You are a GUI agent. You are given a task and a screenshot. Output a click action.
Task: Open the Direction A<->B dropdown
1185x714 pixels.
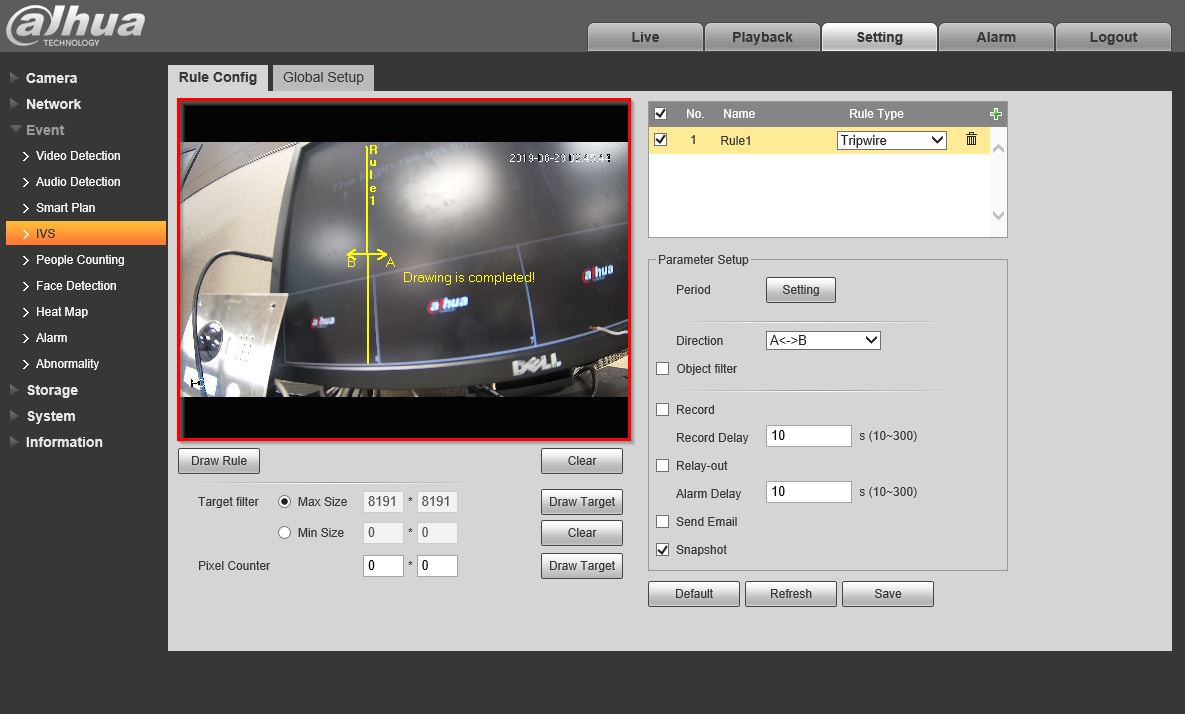pyautogui.click(x=822, y=341)
